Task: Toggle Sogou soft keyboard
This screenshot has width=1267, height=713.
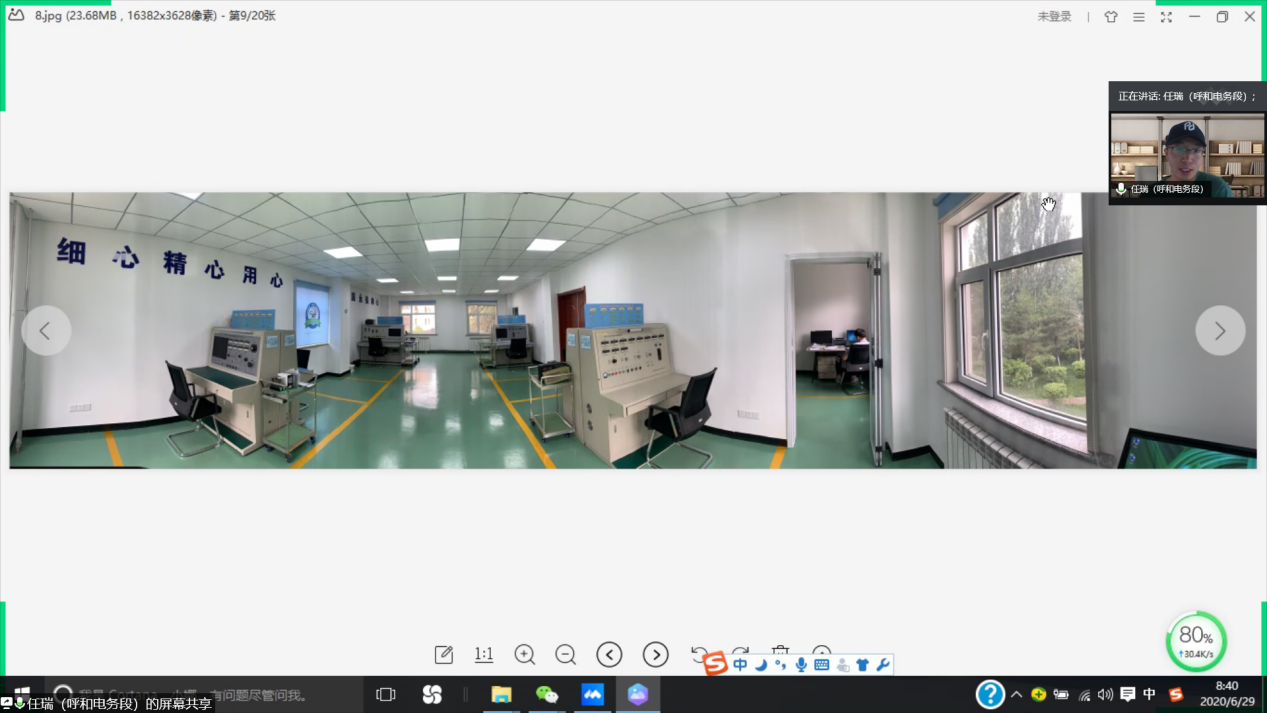Action: point(822,665)
